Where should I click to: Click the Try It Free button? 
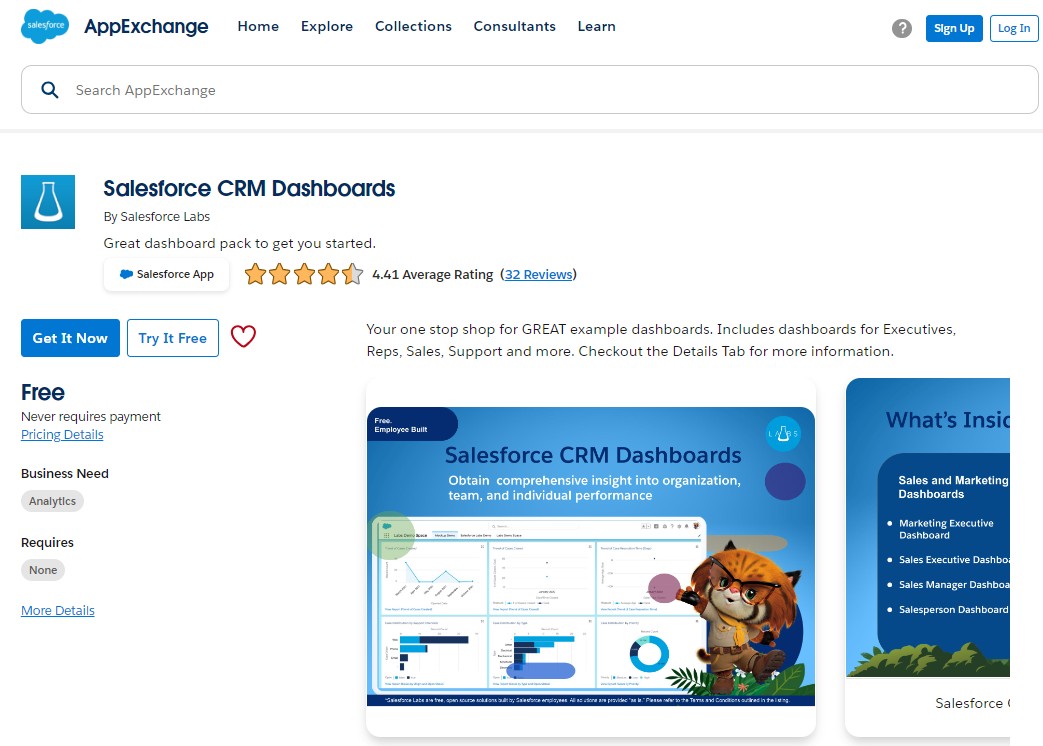tap(172, 337)
